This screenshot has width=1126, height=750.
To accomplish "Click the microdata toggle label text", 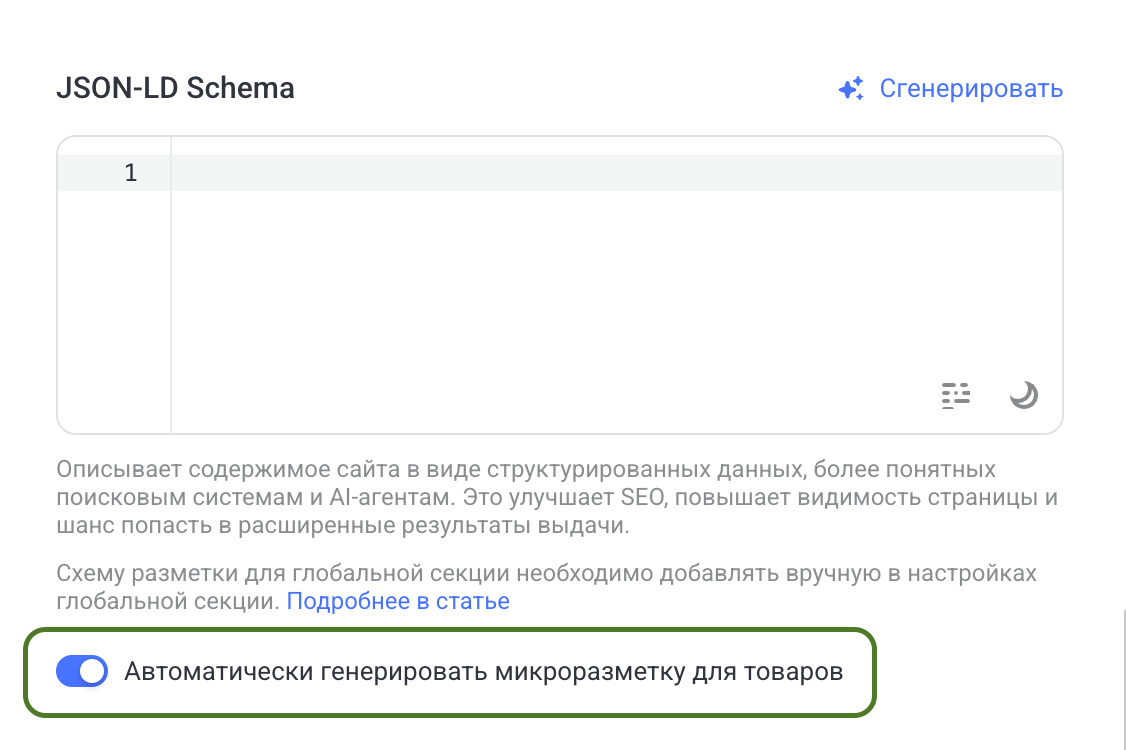I will point(483,671).
